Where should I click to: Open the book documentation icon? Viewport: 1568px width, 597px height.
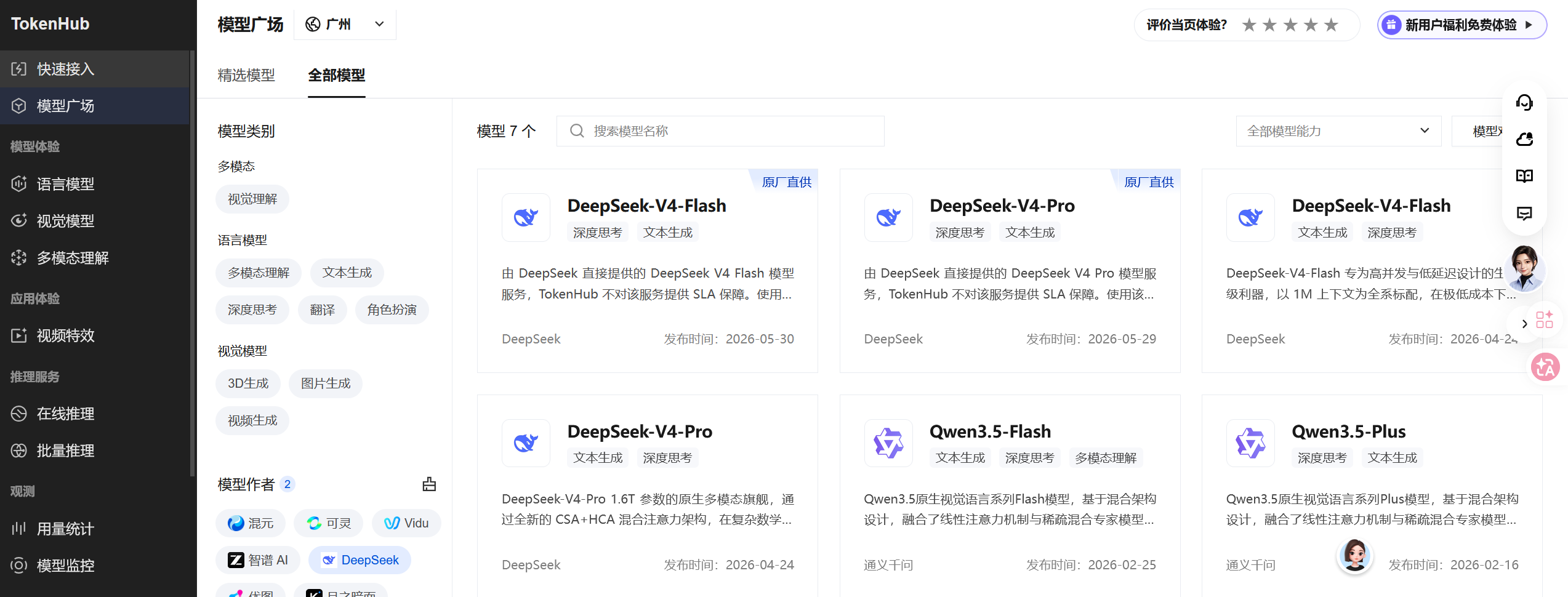[x=1524, y=176]
